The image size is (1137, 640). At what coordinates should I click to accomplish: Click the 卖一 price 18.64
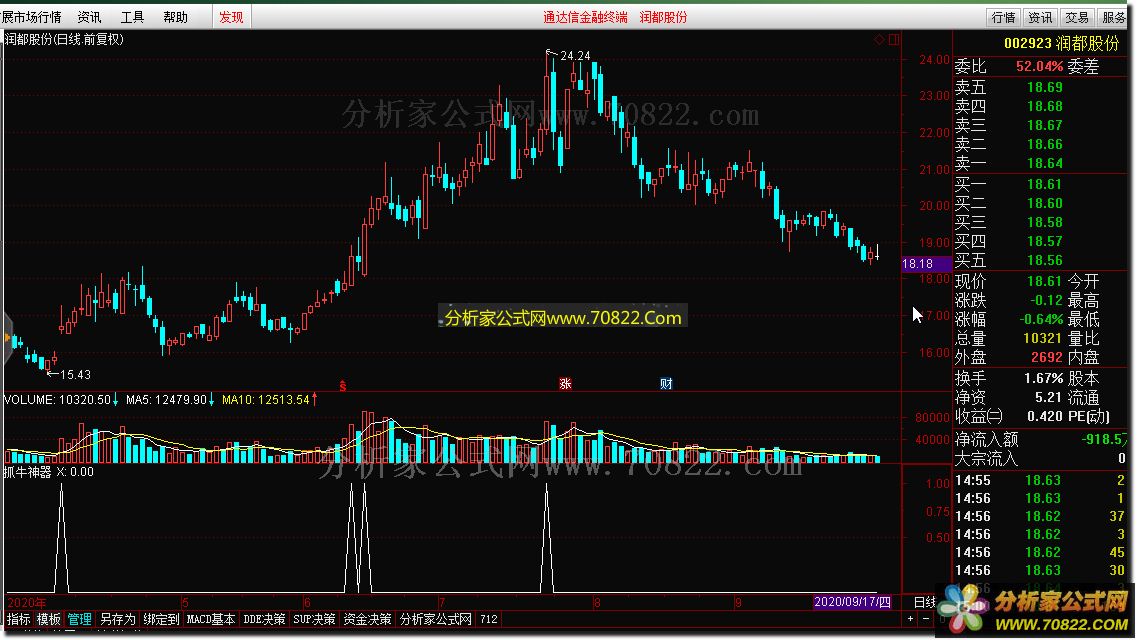1044,163
